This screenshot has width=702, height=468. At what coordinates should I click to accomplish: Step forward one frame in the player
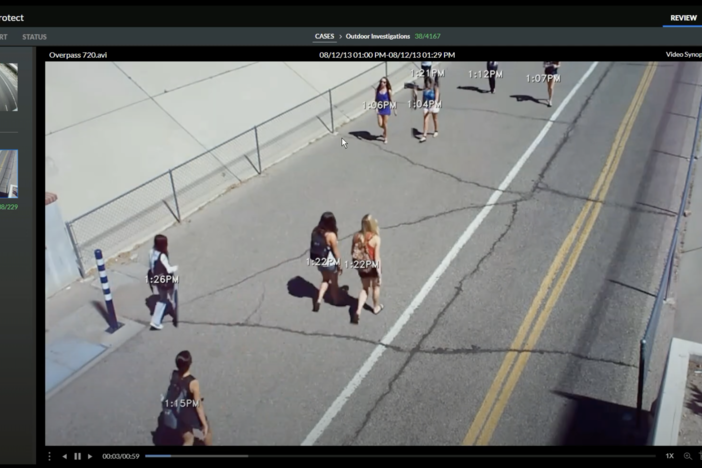click(x=90, y=456)
